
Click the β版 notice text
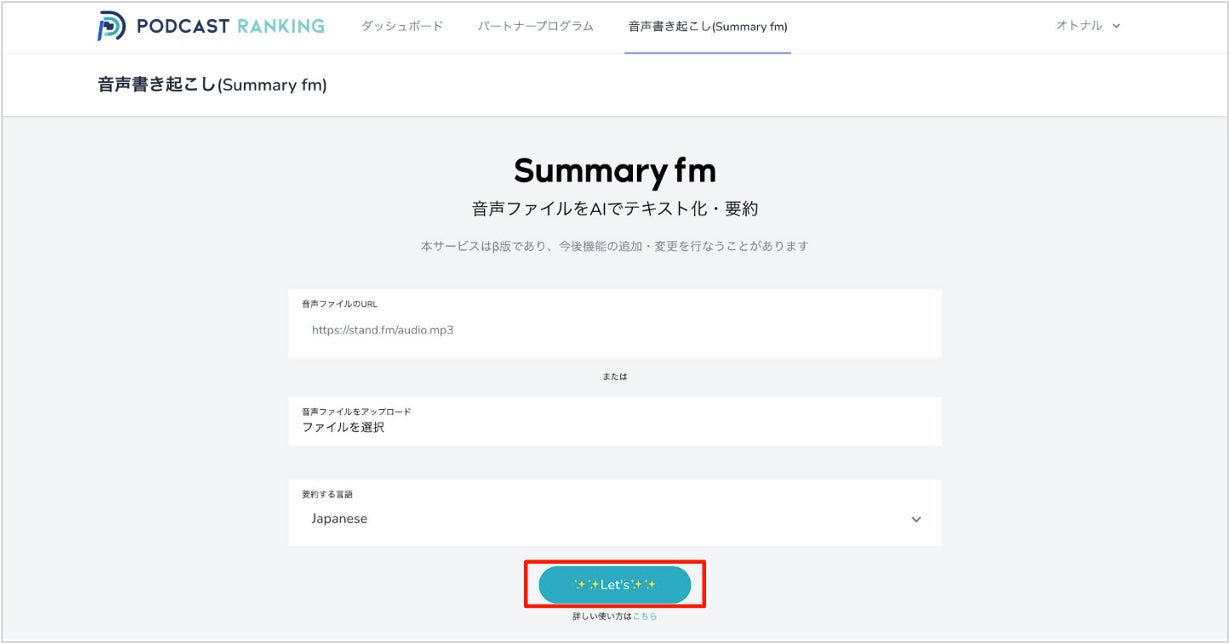pos(615,246)
